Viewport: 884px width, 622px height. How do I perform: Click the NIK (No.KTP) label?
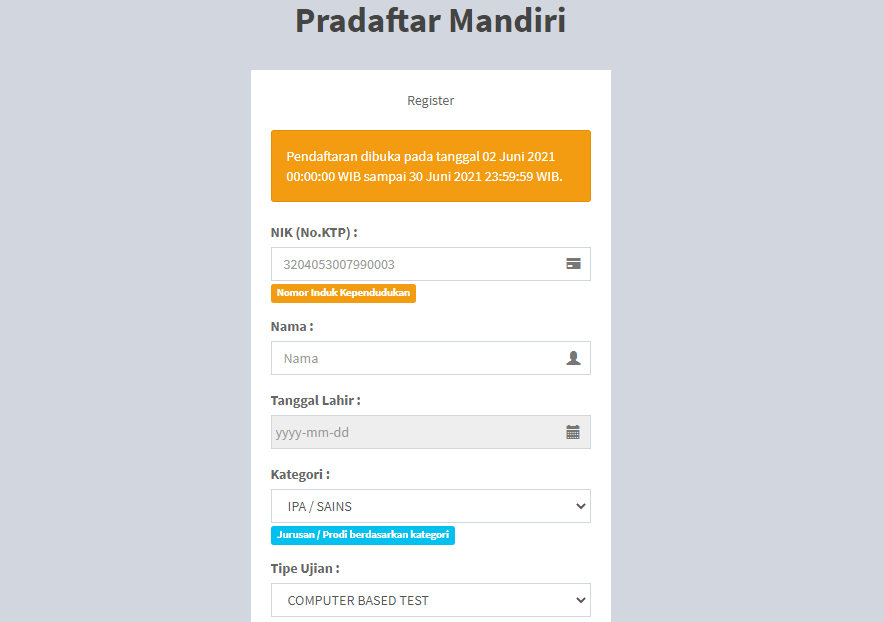pos(314,232)
